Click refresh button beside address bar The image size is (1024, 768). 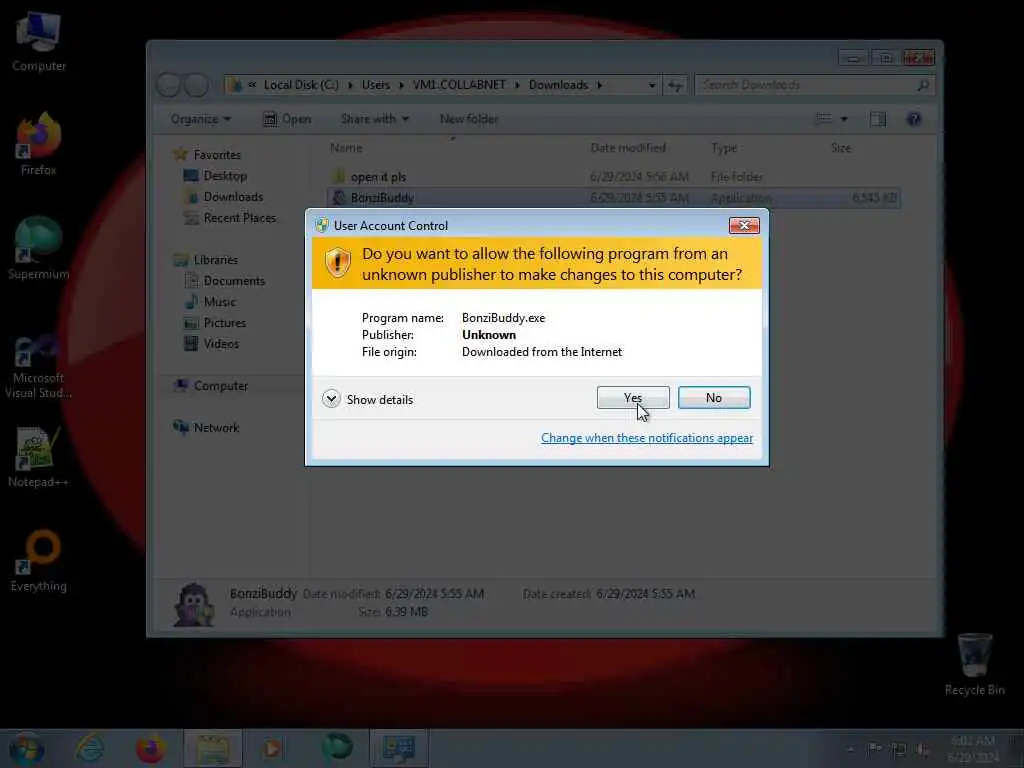tap(675, 86)
